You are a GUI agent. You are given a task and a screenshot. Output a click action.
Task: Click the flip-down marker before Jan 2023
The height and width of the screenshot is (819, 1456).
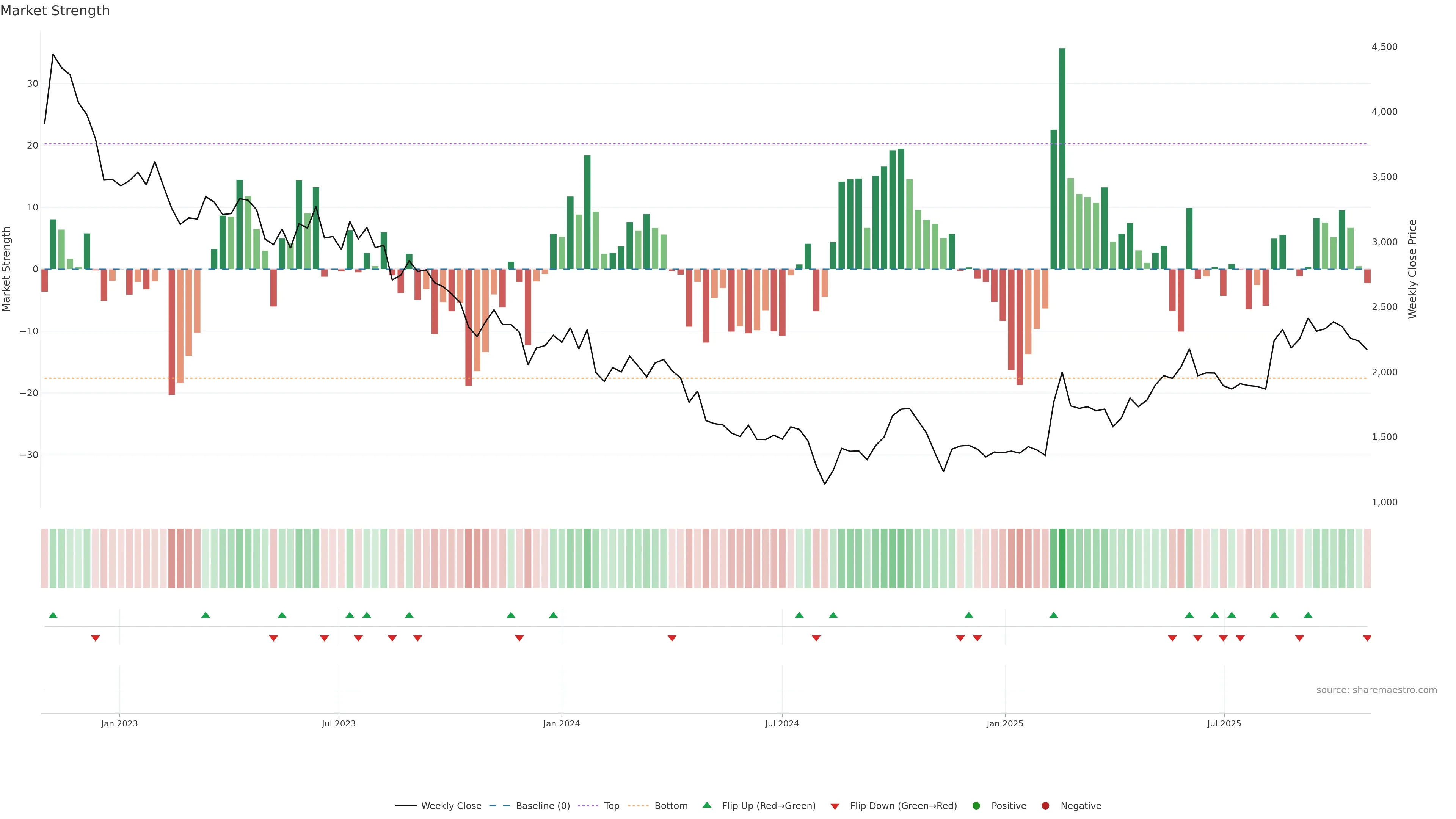point(96,638)
